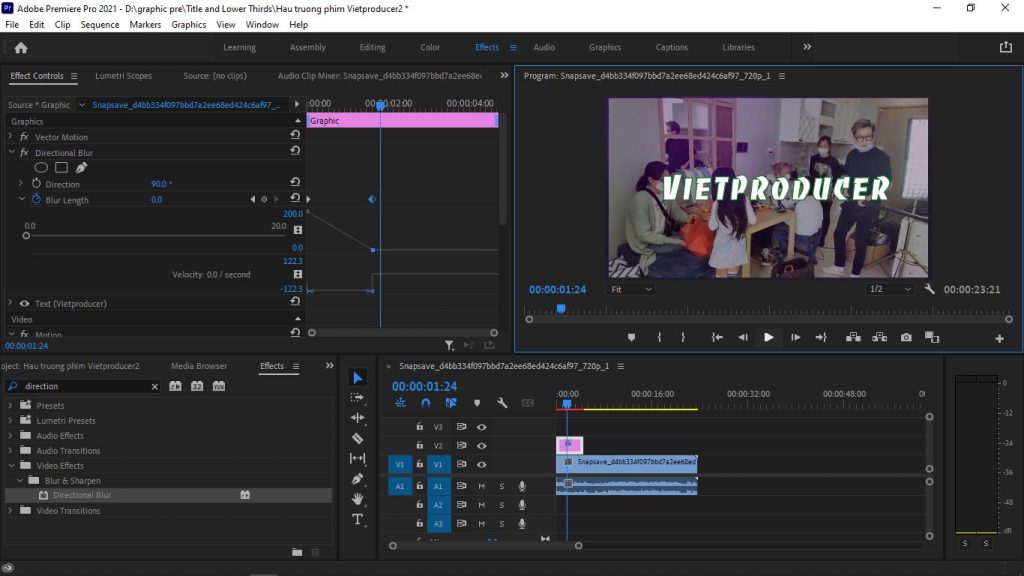Viewport: 1024px width, 576px height.
Task: Solo the A2 audio track
Action: pos(502,505)
